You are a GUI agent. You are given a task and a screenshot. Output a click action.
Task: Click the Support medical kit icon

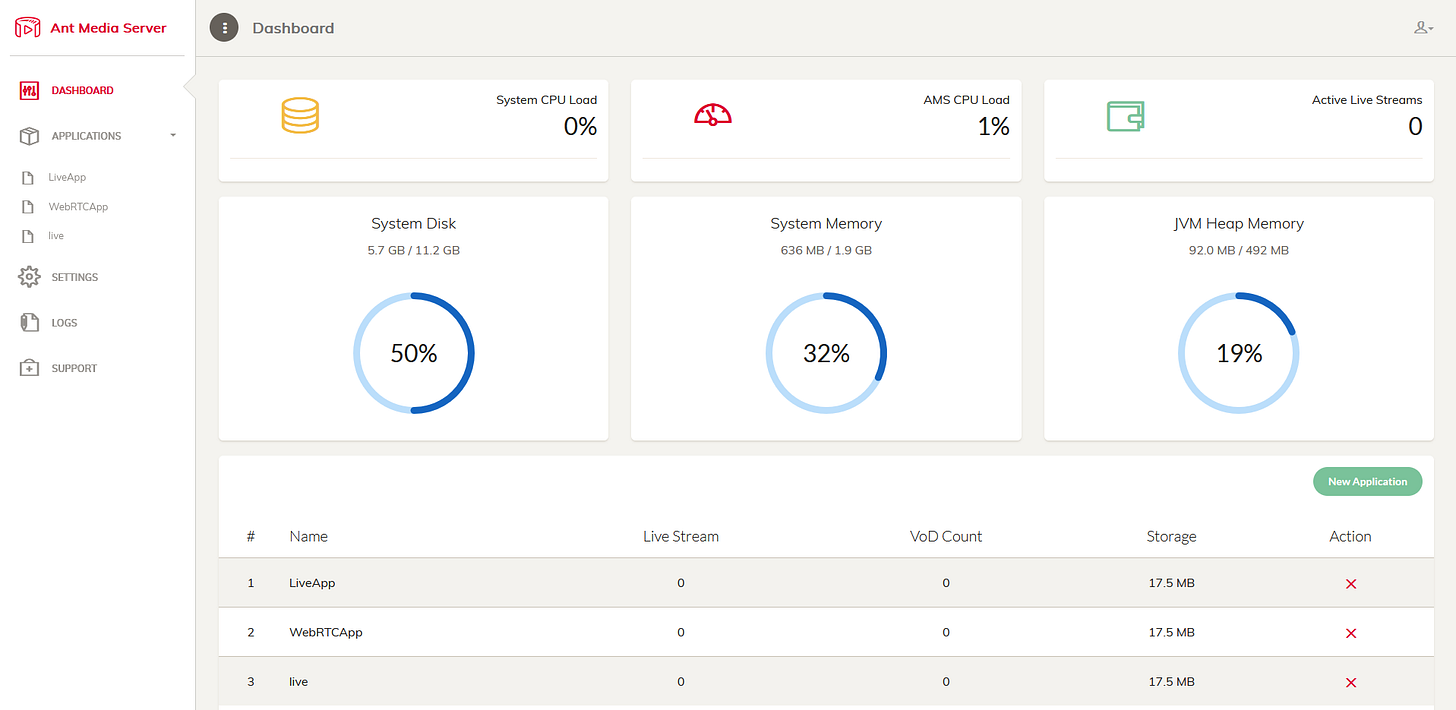pos(29,368)
